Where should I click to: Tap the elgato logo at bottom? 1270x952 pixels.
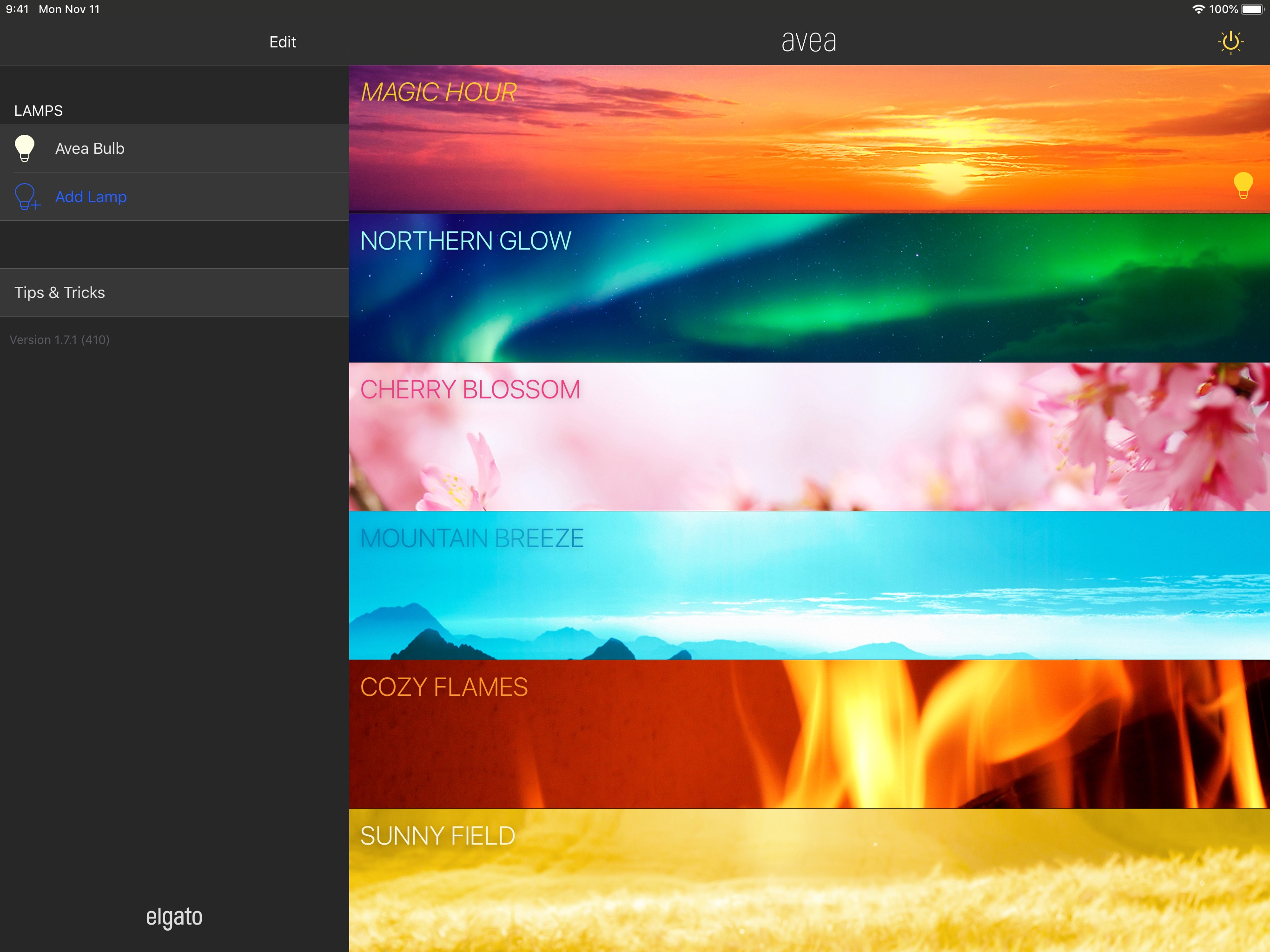tap(174, 916)
